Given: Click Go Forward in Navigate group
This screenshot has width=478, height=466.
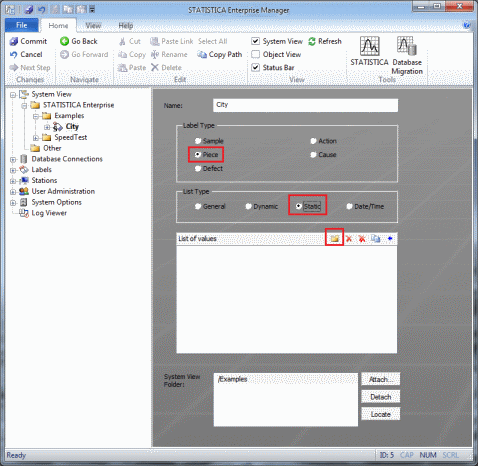Looking at the screenshot, I should [84, 54].
